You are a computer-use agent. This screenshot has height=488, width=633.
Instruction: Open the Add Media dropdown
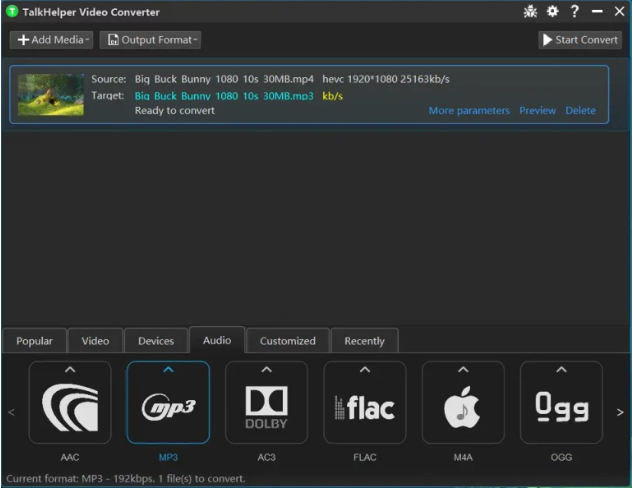pos(51,40)
